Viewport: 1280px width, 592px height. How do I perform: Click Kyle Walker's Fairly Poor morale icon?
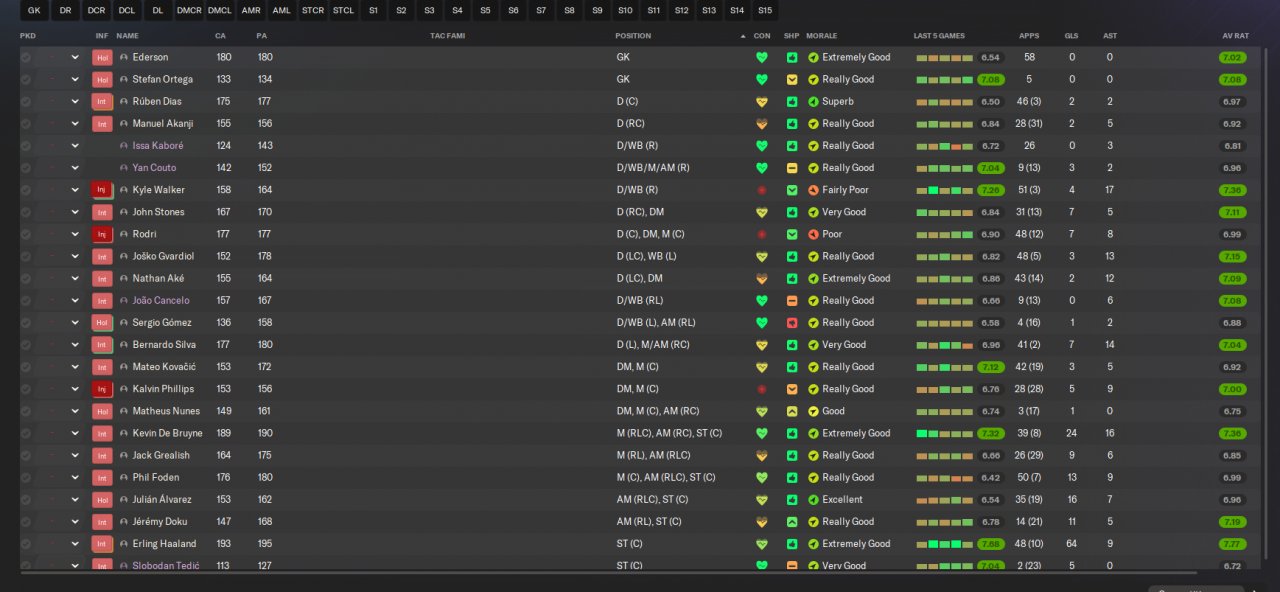pos(813,190)
